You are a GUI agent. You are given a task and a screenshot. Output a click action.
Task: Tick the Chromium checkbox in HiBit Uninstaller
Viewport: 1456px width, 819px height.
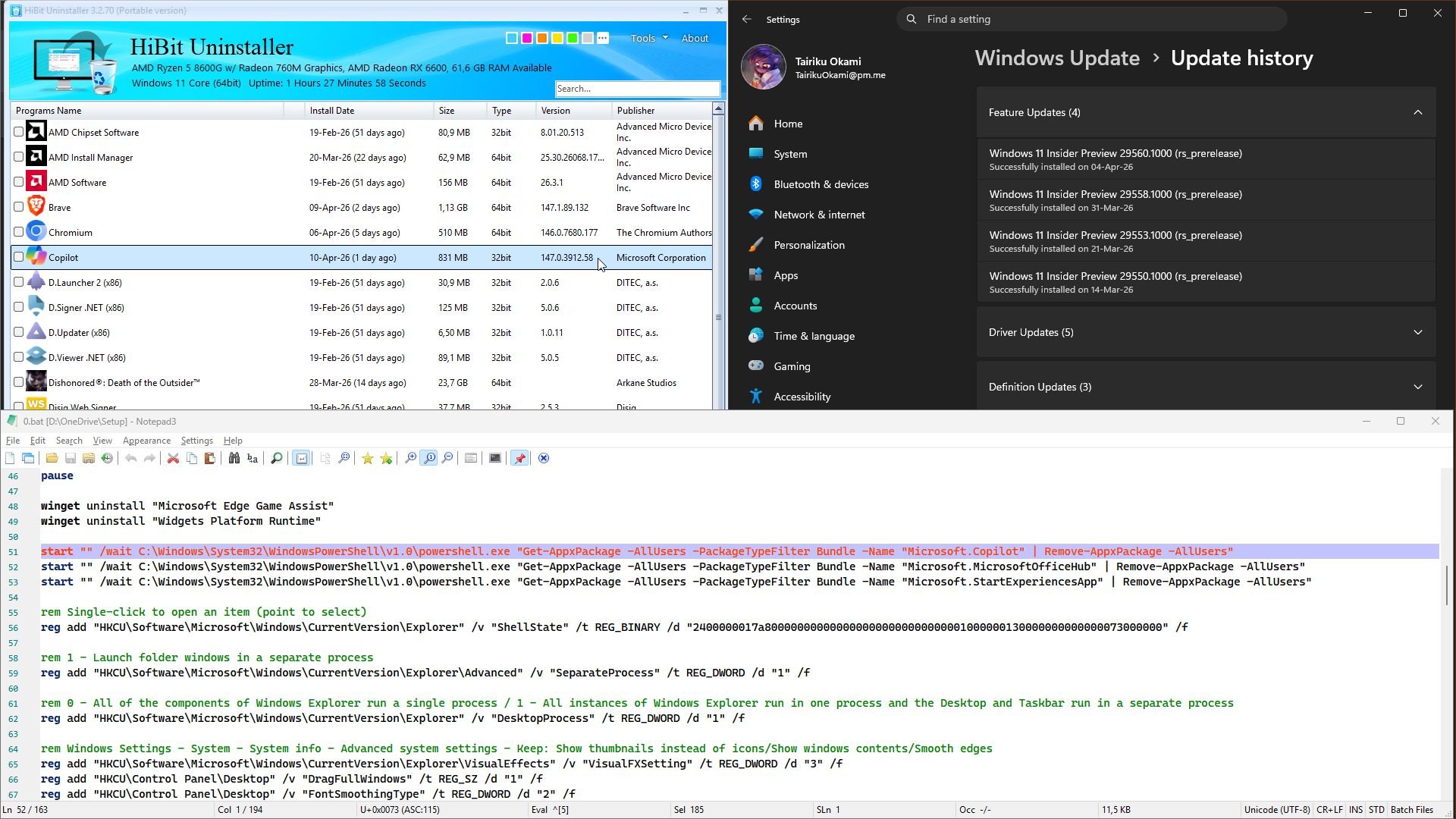tap(19, 232)
